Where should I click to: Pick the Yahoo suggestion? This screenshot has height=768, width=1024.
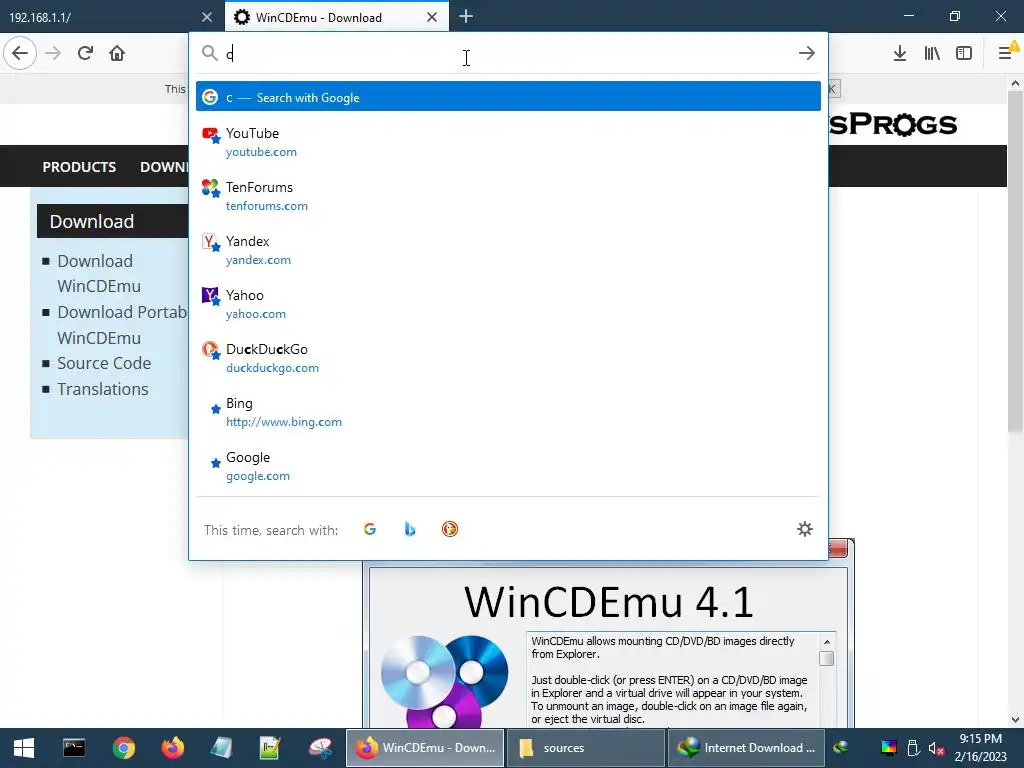[508, 304]
